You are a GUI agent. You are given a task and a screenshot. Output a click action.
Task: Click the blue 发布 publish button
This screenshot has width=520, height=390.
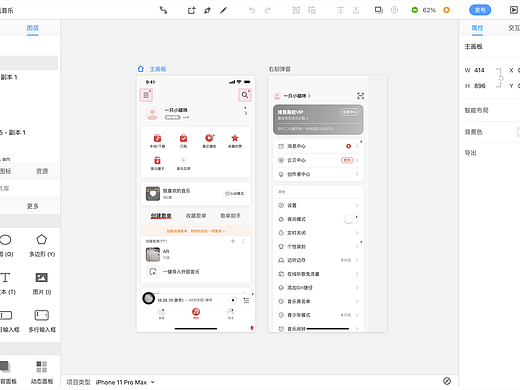point(480,10)
